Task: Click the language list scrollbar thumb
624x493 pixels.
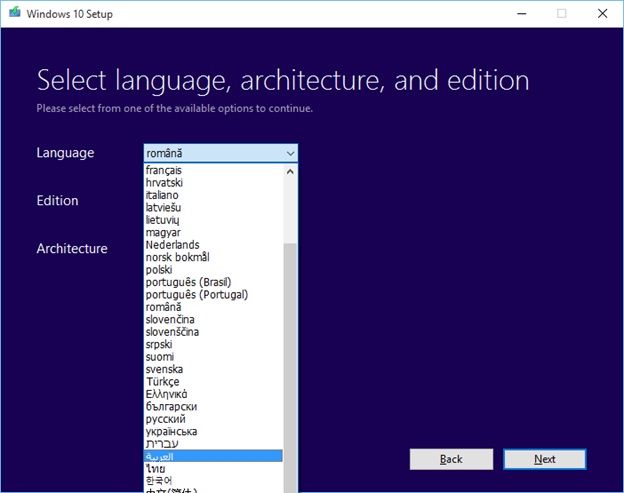Action: (x=290, y=368)
